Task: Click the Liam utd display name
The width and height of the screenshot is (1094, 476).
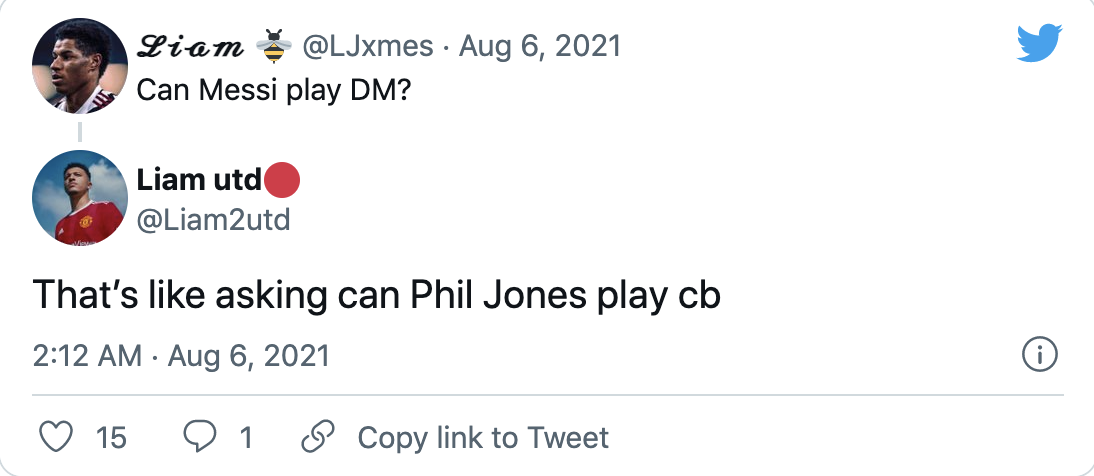Action: point(197,183)
